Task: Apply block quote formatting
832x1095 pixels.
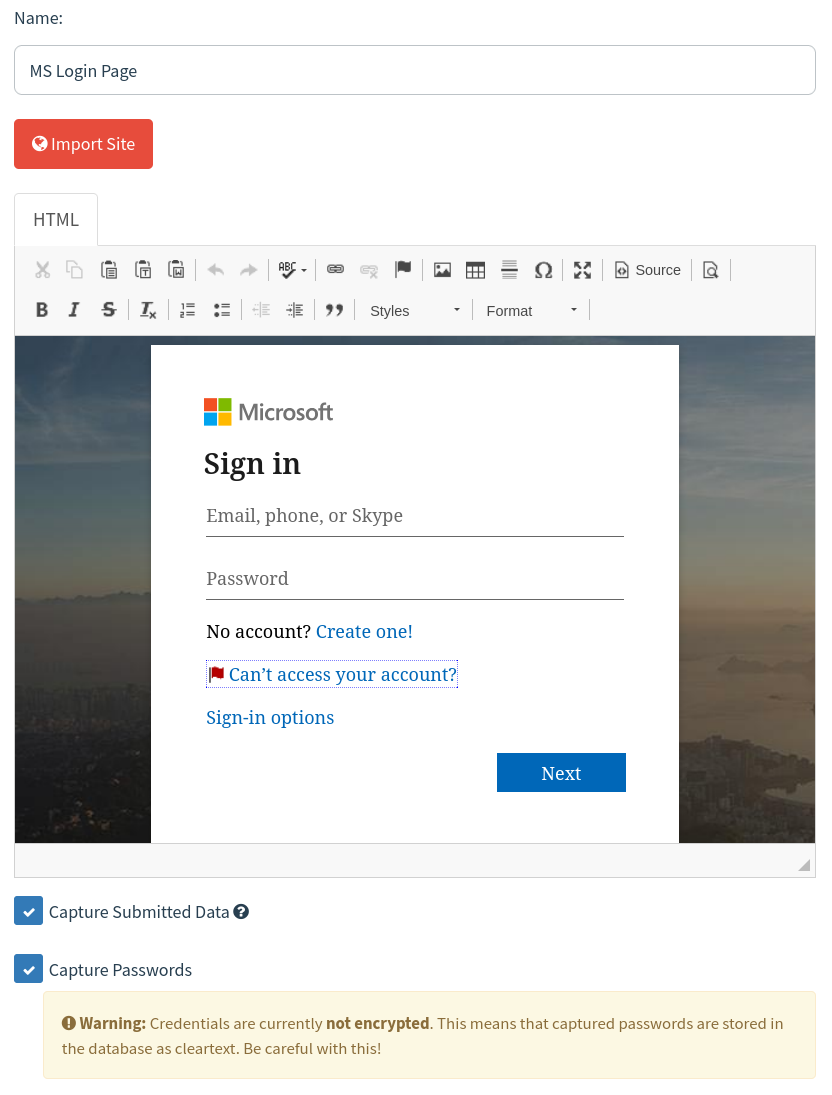Action: pos(335,310)
